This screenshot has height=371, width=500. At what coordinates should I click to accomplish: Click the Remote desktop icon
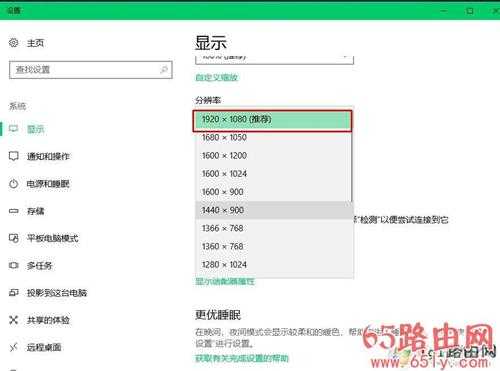click(14, 347)
